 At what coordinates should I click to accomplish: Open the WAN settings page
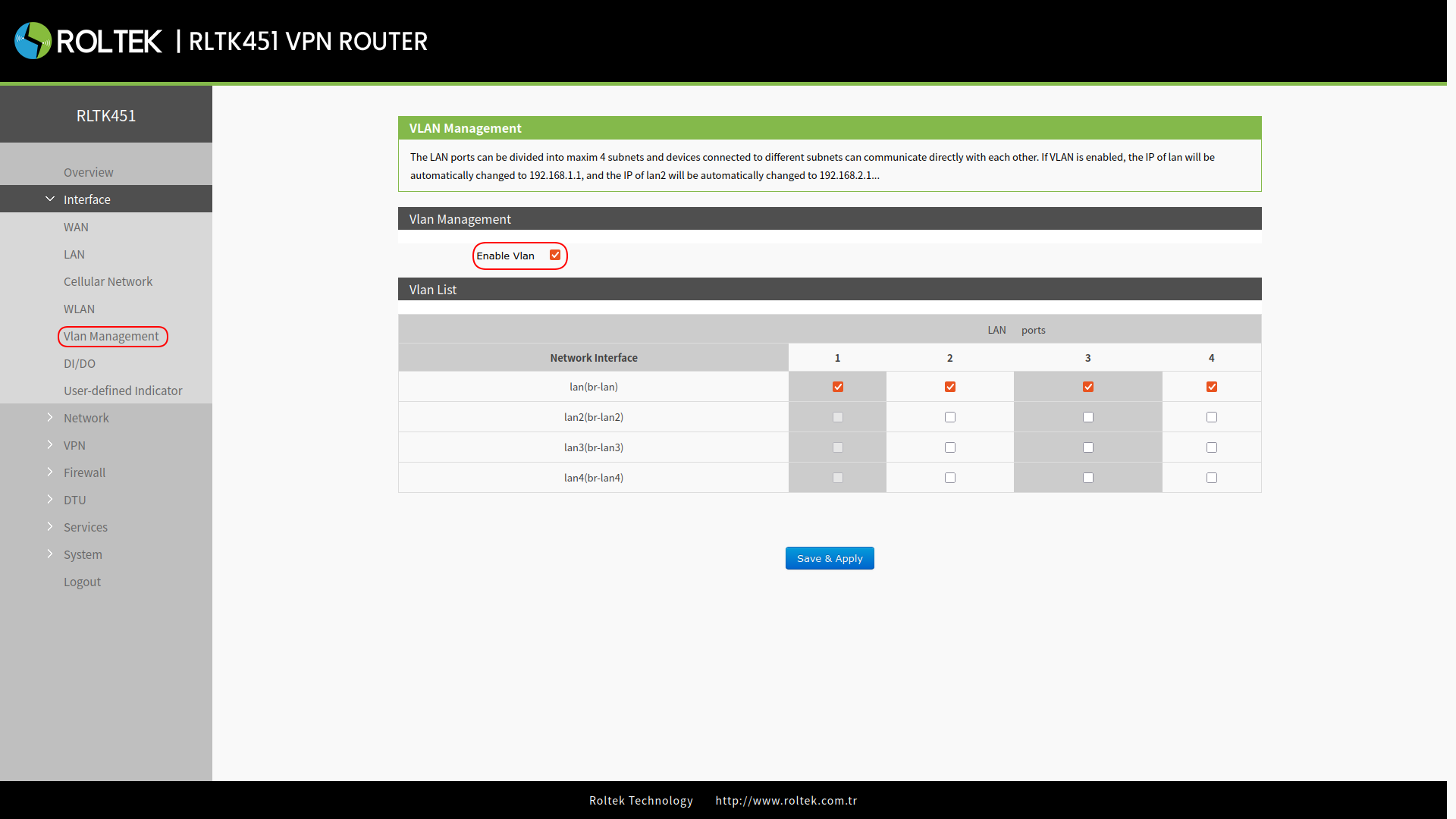pyautogui.click(x=76, y=227)
